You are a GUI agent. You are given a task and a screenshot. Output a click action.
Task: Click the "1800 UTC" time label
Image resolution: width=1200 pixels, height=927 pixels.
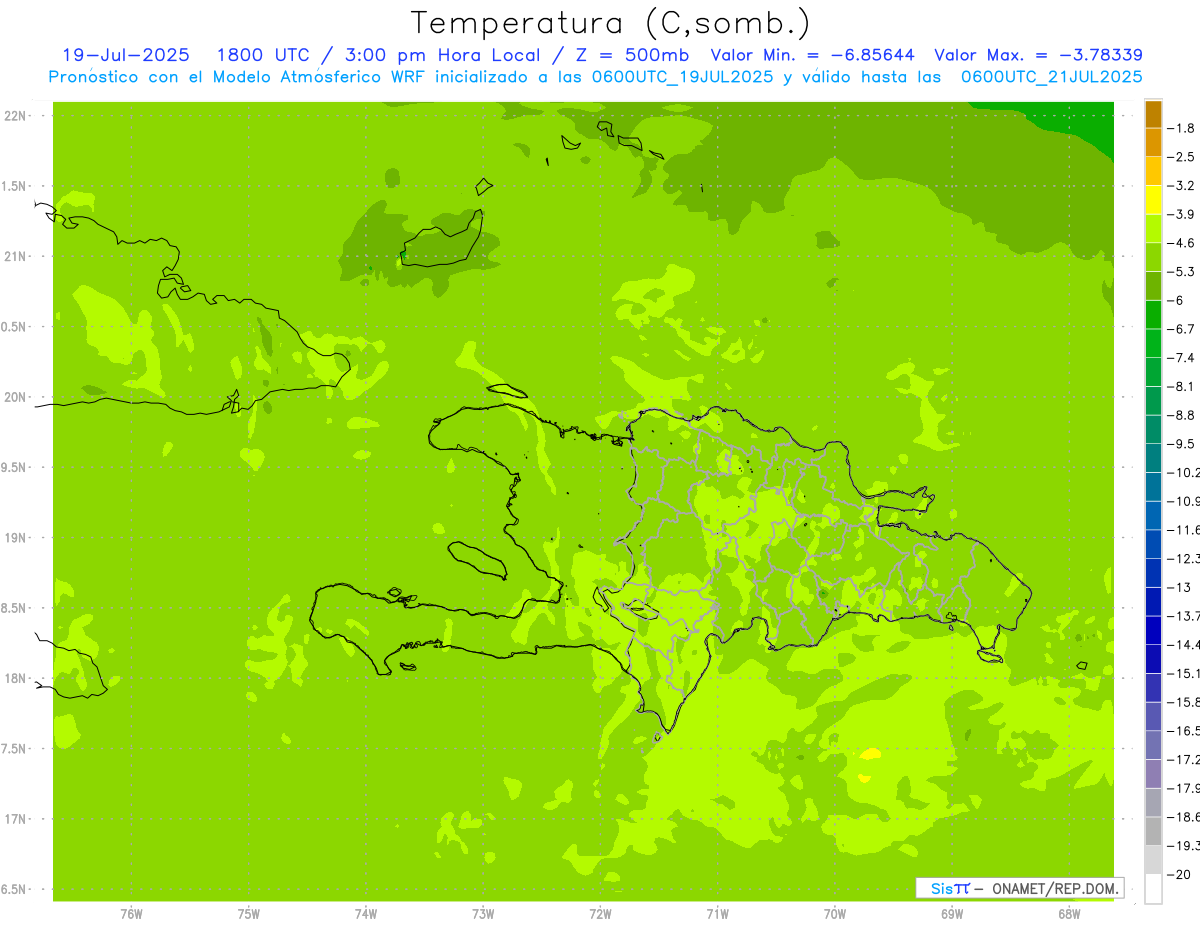coord(262,55)
